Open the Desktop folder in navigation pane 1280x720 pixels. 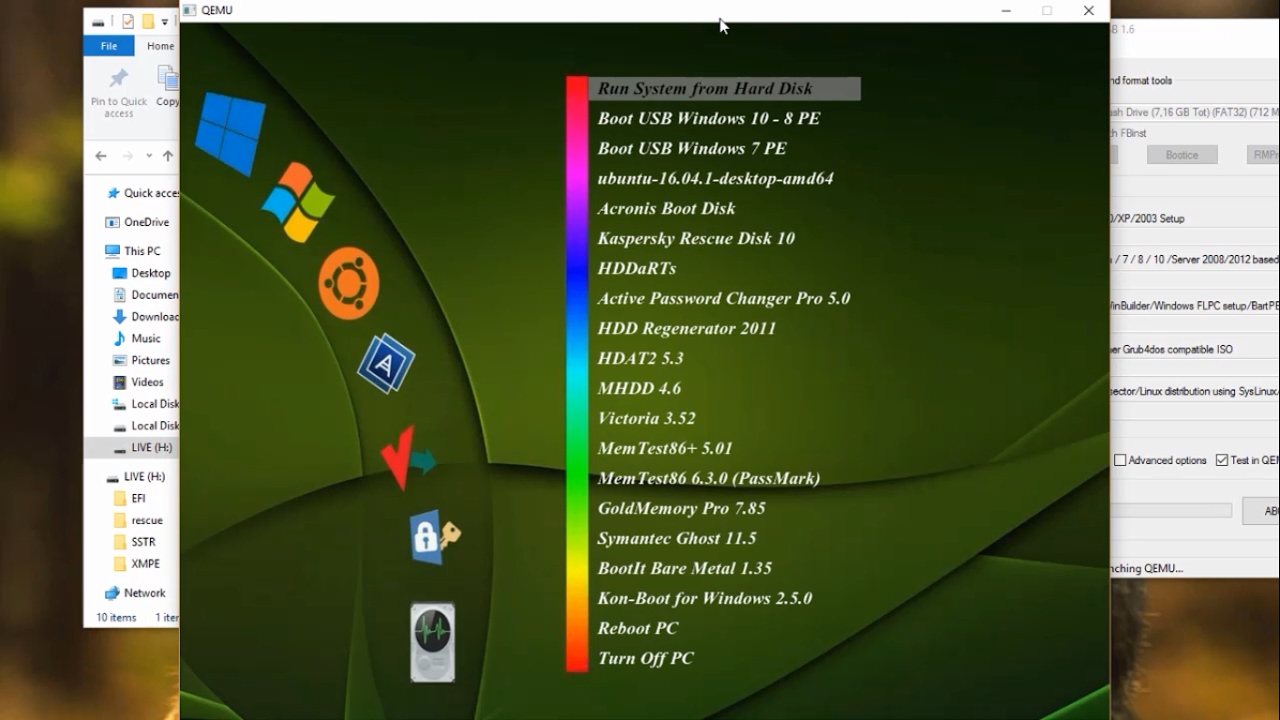tap(141, 273)
